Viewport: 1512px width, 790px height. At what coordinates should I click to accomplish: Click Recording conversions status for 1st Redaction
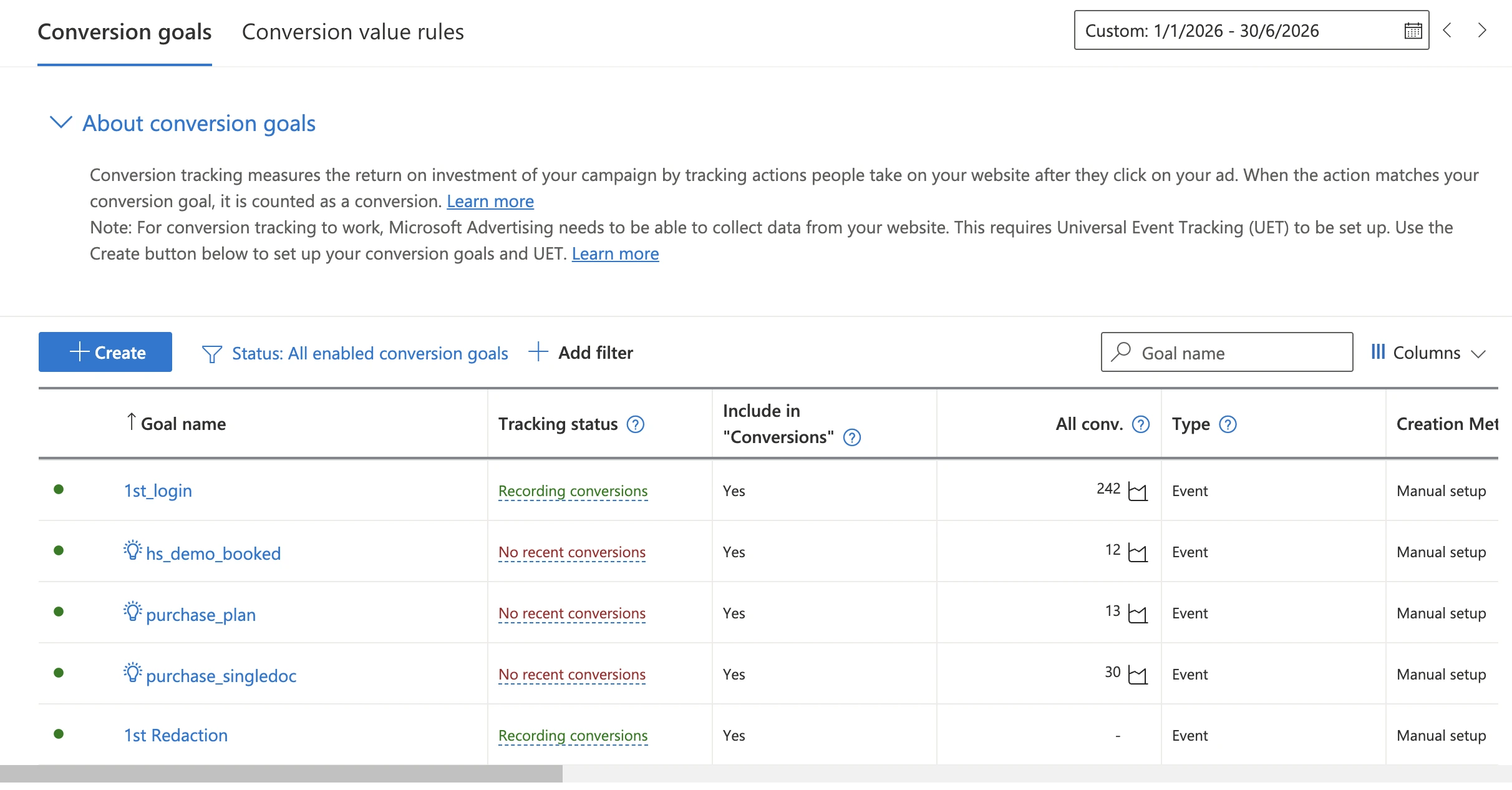[x=573, y=736]
